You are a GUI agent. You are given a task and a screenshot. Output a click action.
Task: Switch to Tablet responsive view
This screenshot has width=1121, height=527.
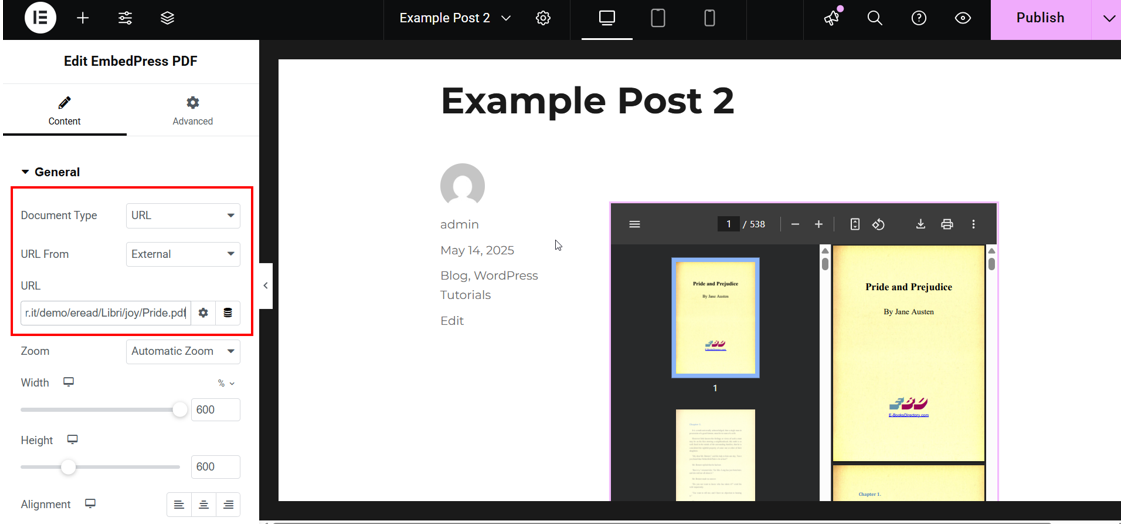tap(658, 18)
